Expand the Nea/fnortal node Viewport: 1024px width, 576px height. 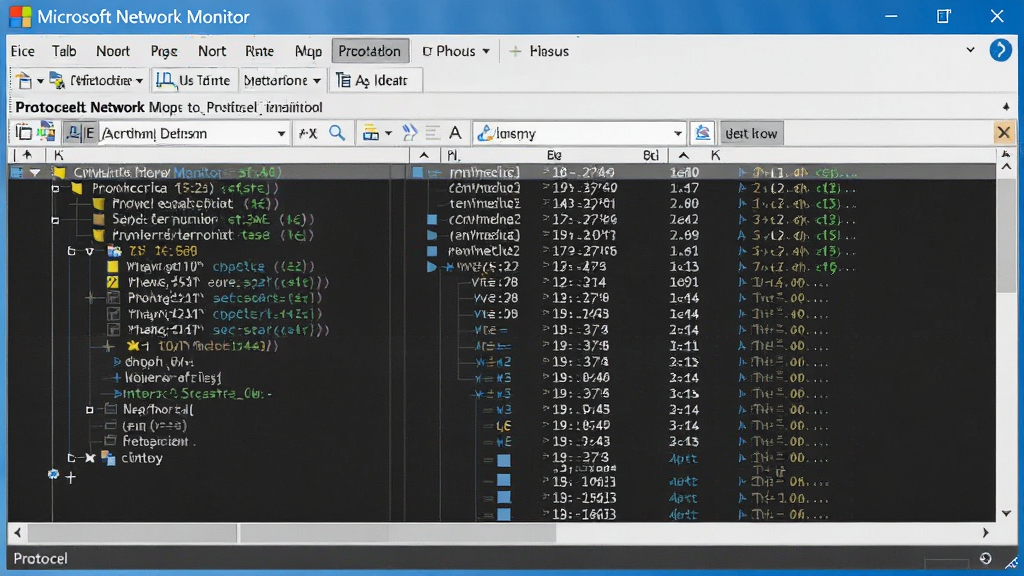(x=89, y=410)
